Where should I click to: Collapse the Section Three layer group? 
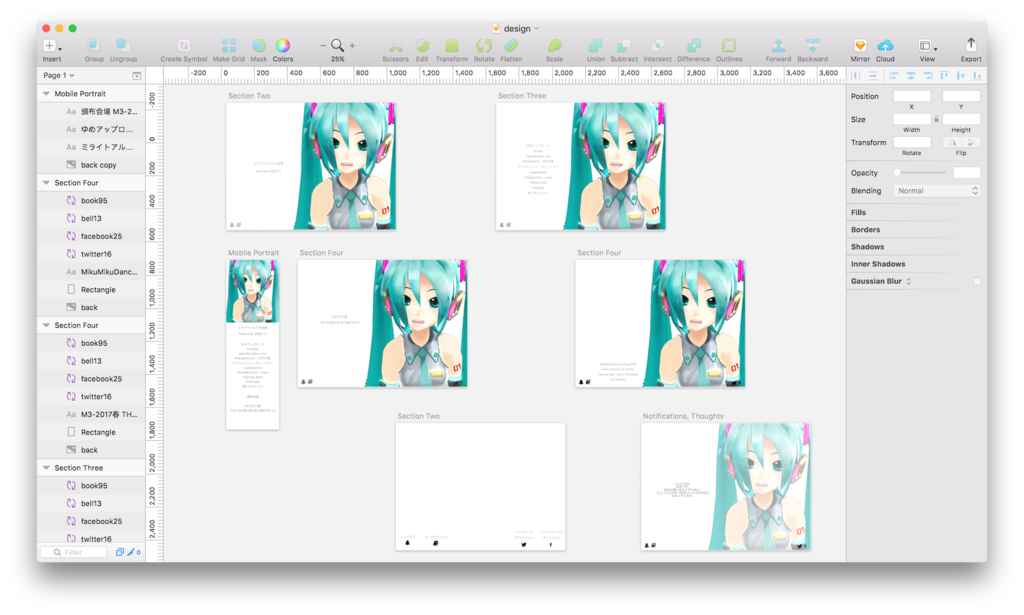tap(46, 467)
